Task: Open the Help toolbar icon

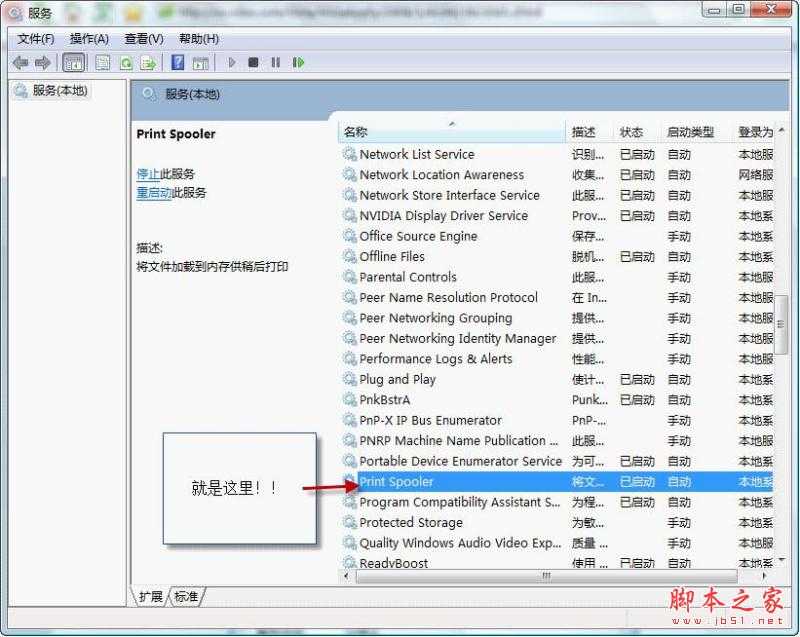Action: (x=178, y=62)
